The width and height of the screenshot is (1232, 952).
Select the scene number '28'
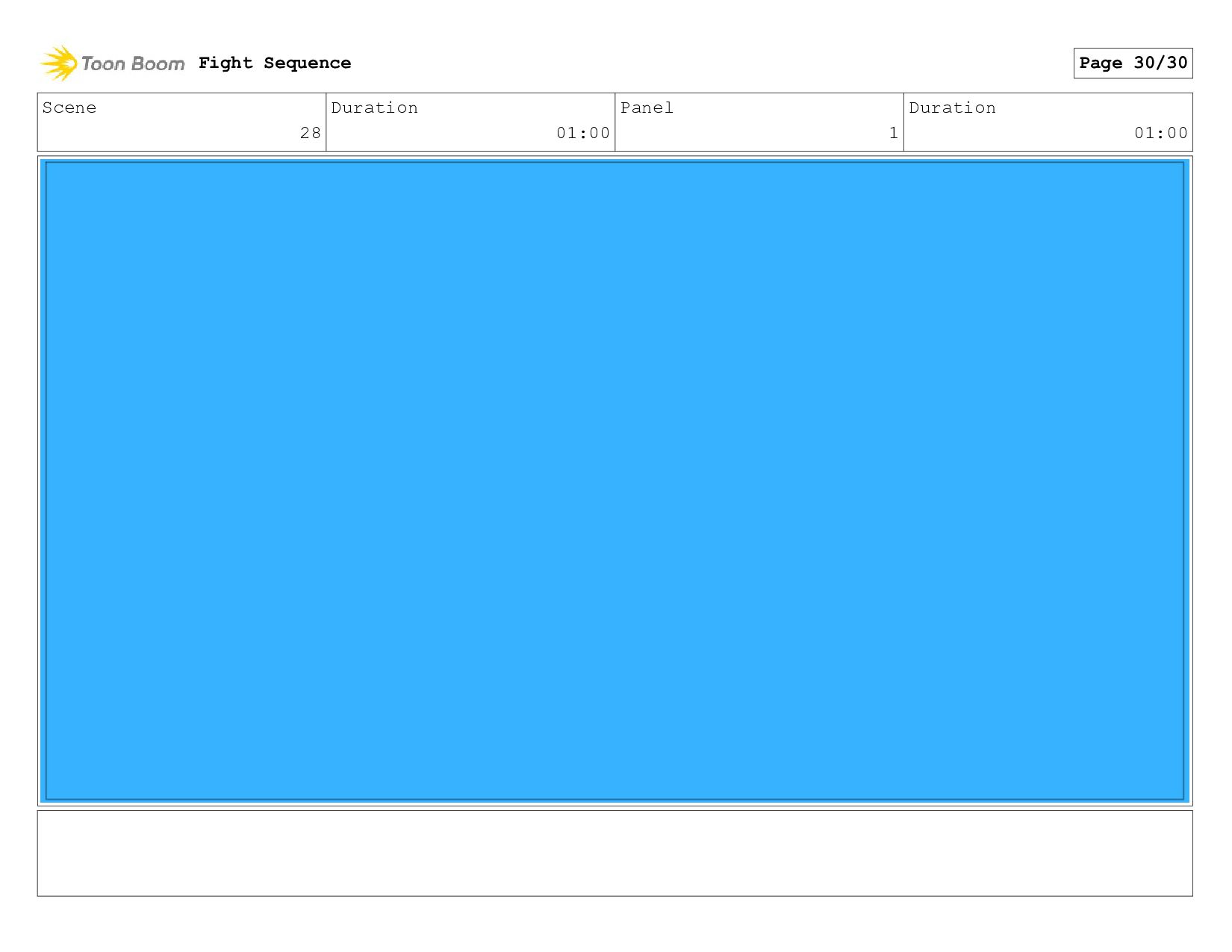tap(311, 133)
